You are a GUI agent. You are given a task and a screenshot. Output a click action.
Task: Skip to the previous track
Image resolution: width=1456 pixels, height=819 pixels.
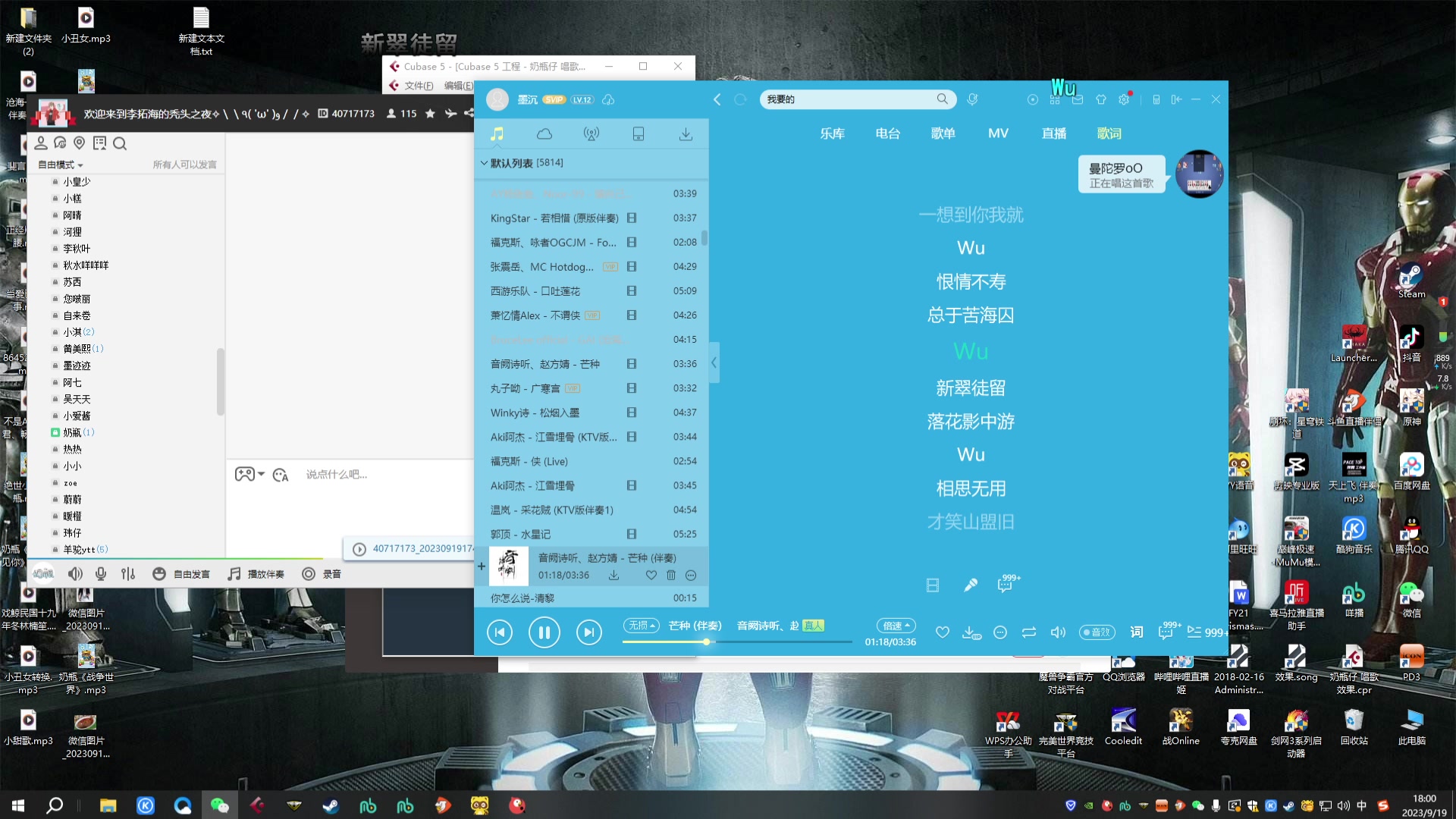coord(500,632)
